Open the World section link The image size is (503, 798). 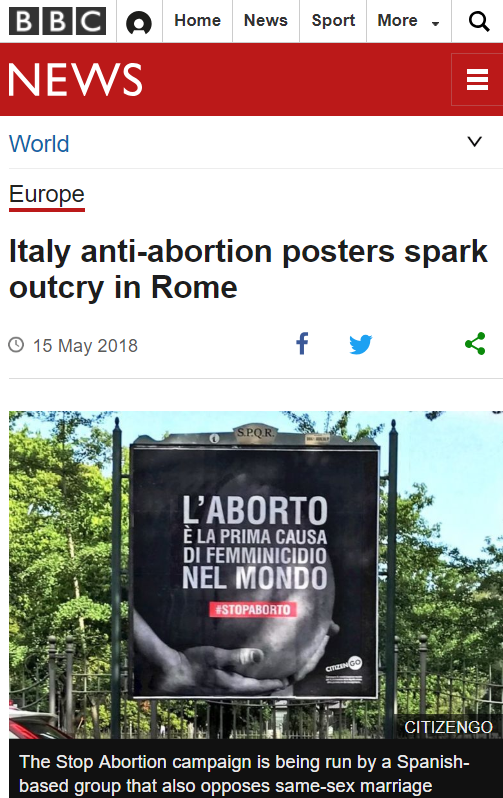[x=39, y=144]
